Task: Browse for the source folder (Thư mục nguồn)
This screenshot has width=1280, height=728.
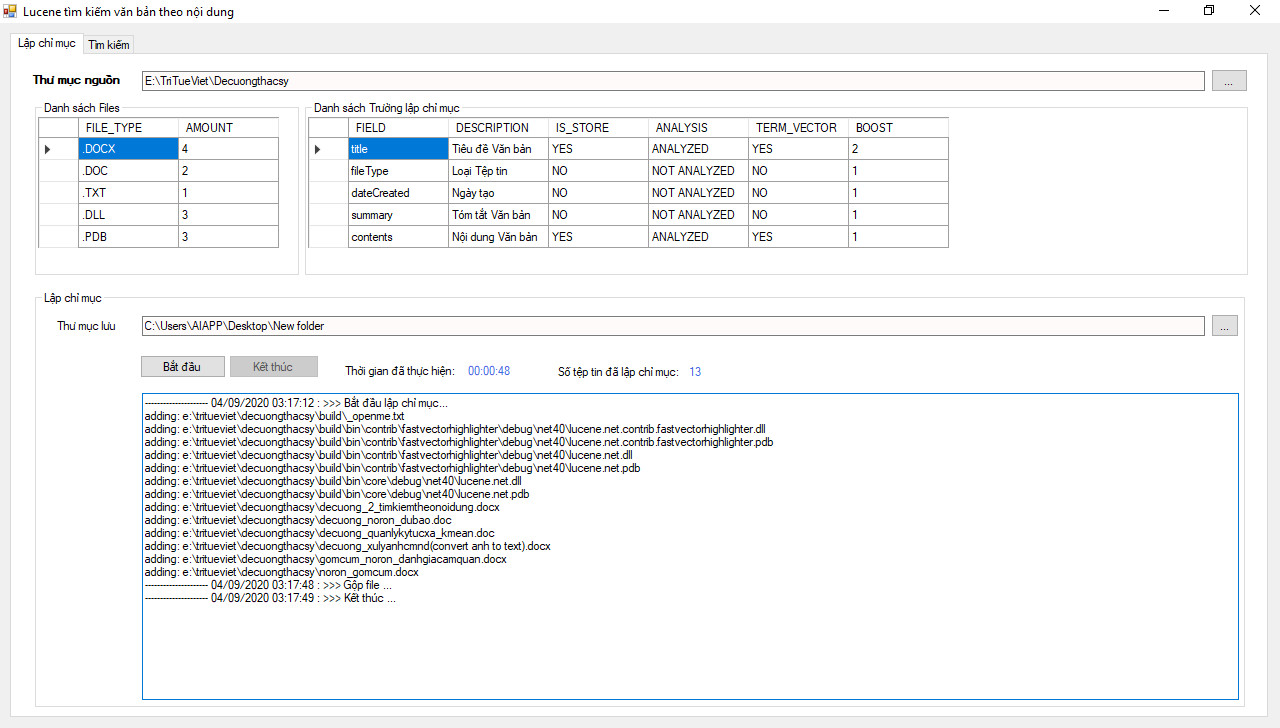Action: pyautogui.click(x=1229, y=81)
